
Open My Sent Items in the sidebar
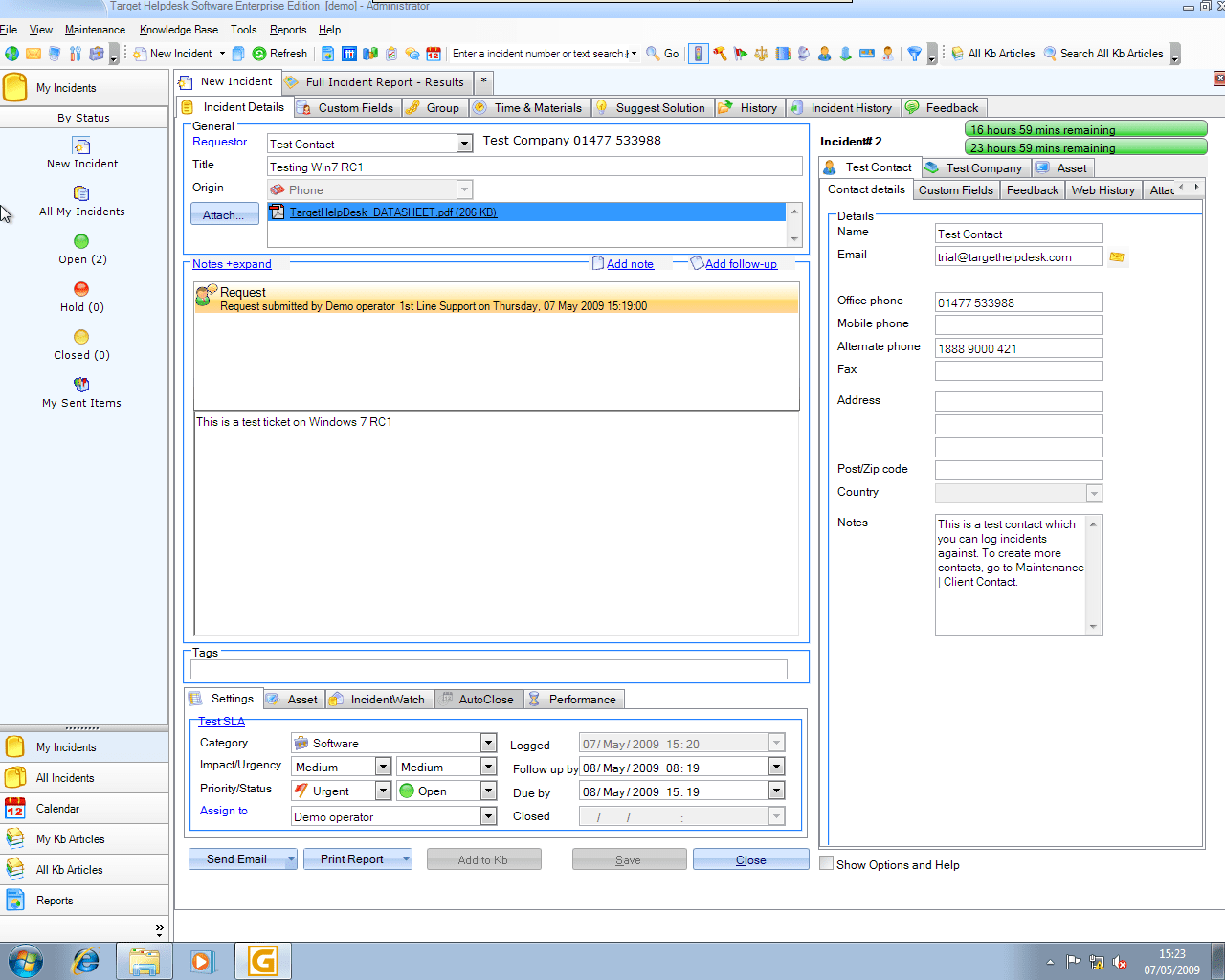click(81, 393)
